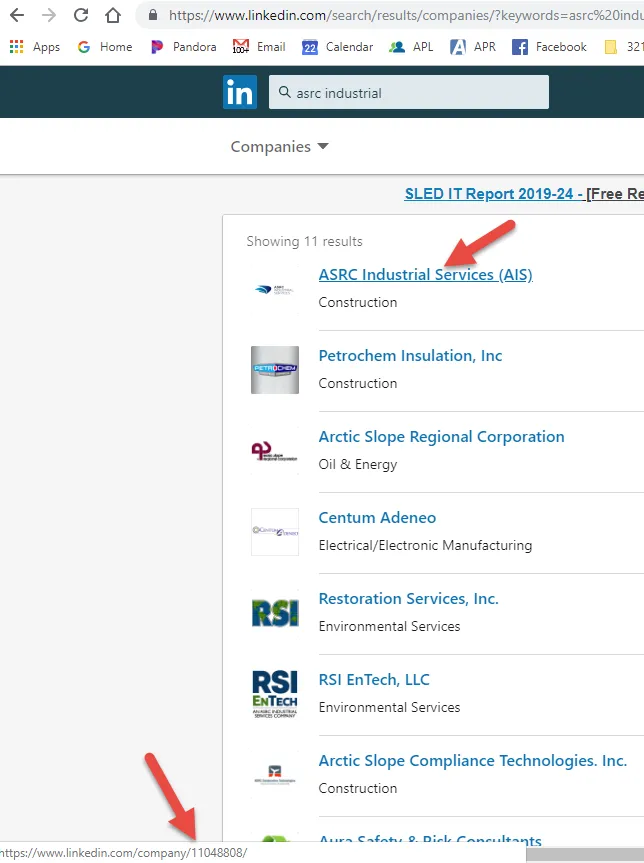Click the Arctic Slope Regional Corporation logo
This screenshot has width=644, height=863.
275,451
